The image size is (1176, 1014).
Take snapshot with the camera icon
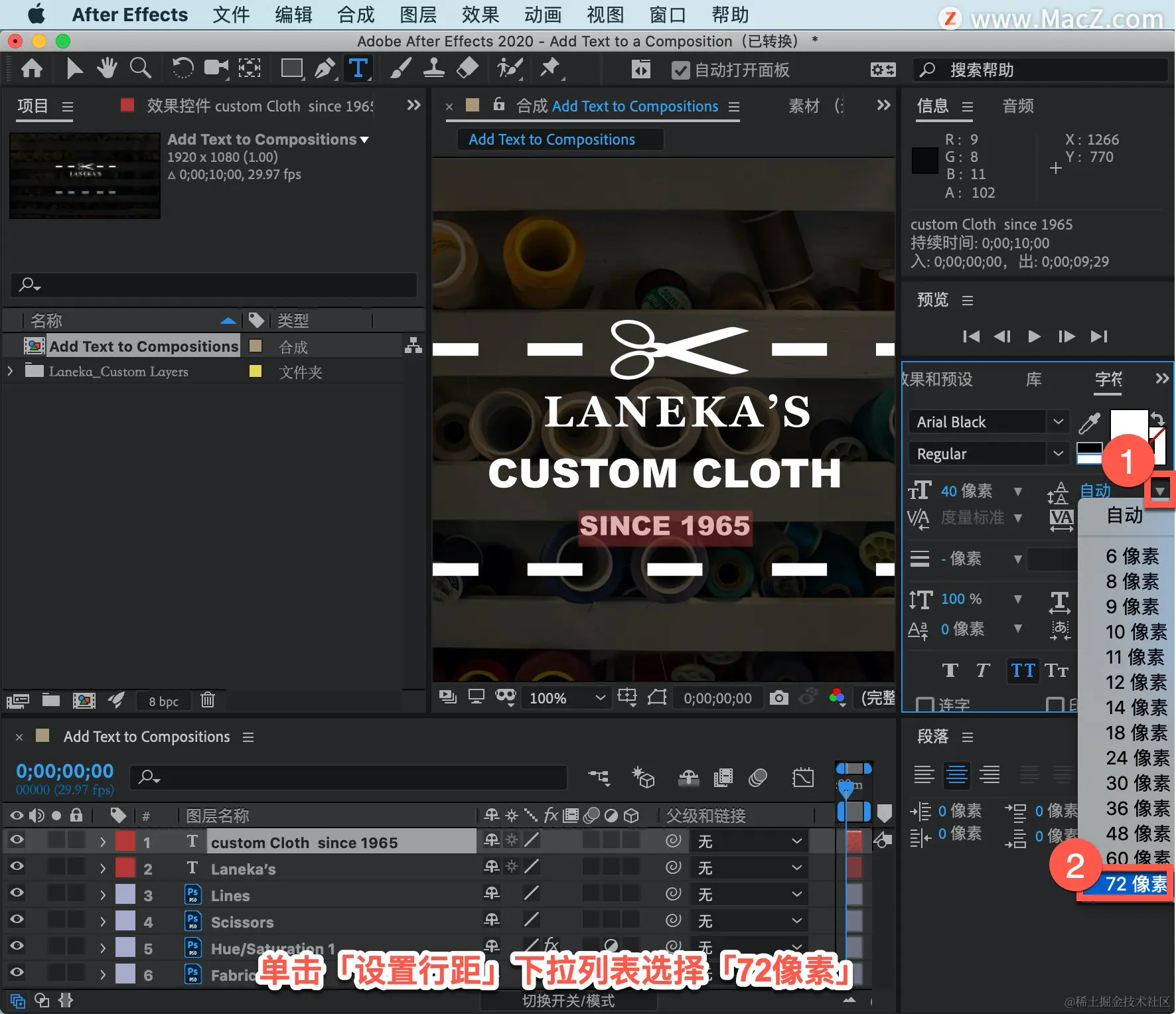(778, 697)
